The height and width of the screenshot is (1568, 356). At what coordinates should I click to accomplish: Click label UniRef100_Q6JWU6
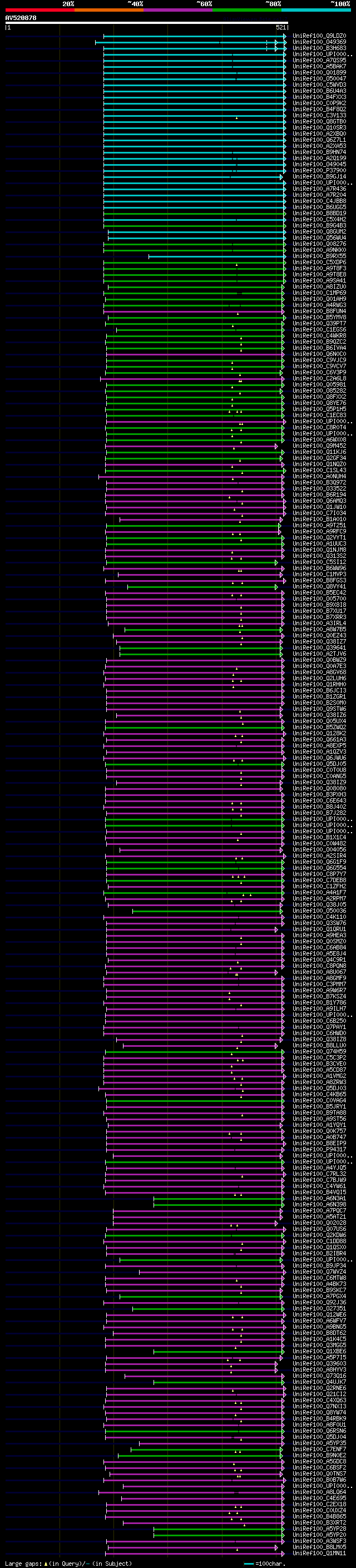click(x=319, y=757)
